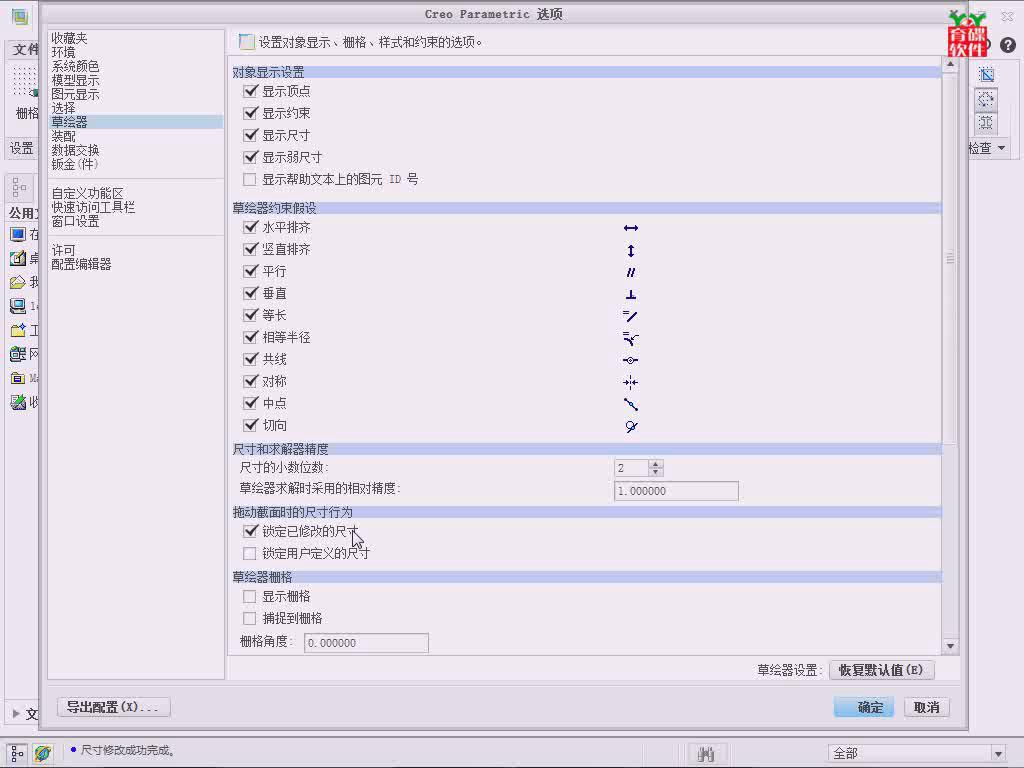Select 收藏夹 in the options list
Image resolution: width=1024 pixels, height=768 pixels.
[x=69, y=39]
